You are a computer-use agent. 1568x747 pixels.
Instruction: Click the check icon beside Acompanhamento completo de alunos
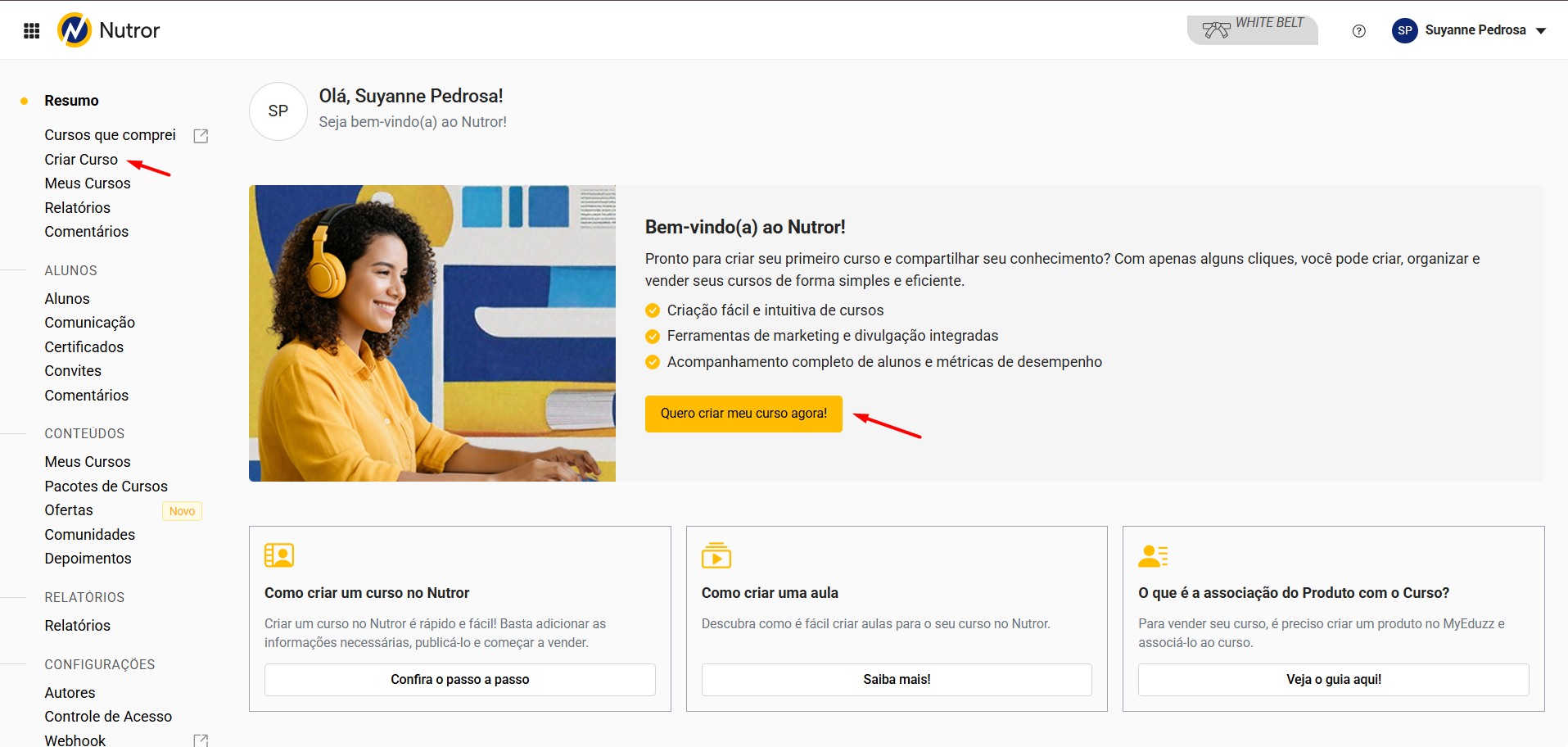point(653,362)
